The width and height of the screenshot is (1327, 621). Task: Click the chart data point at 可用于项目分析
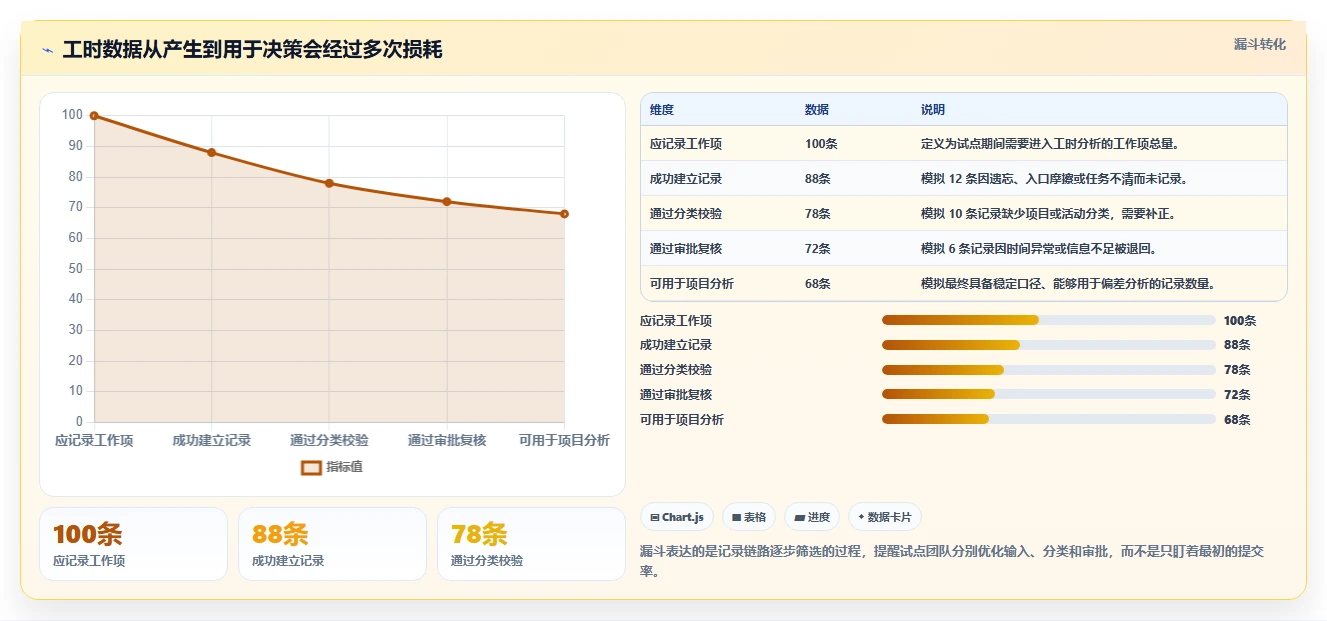(x=564, y=214)
